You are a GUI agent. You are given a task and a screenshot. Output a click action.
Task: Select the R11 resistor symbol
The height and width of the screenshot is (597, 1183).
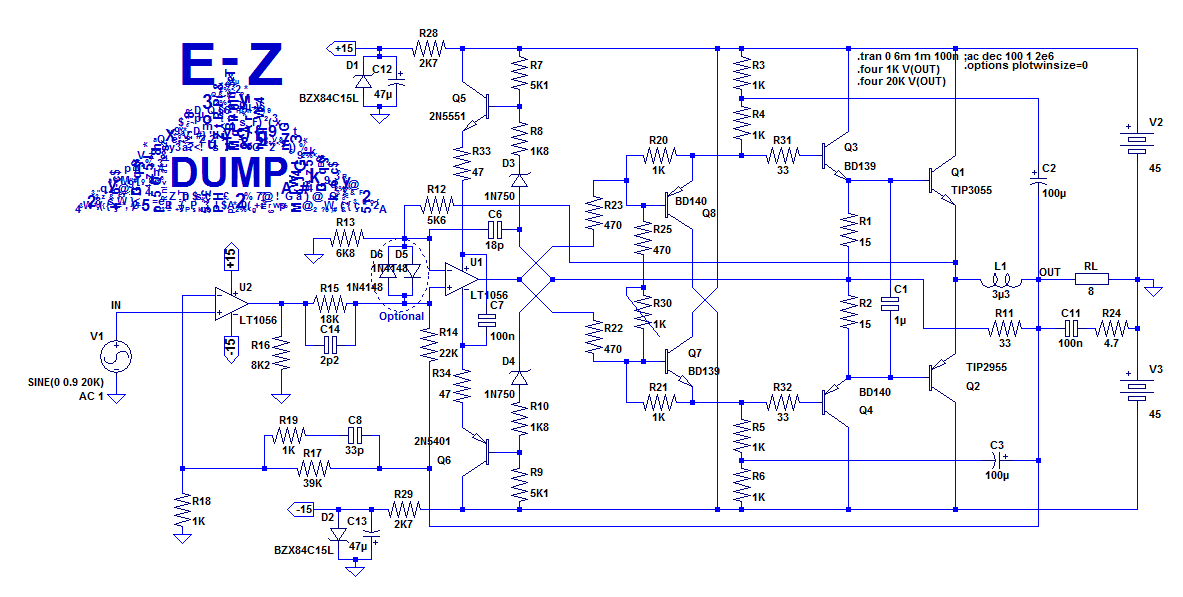[1004, 328]
